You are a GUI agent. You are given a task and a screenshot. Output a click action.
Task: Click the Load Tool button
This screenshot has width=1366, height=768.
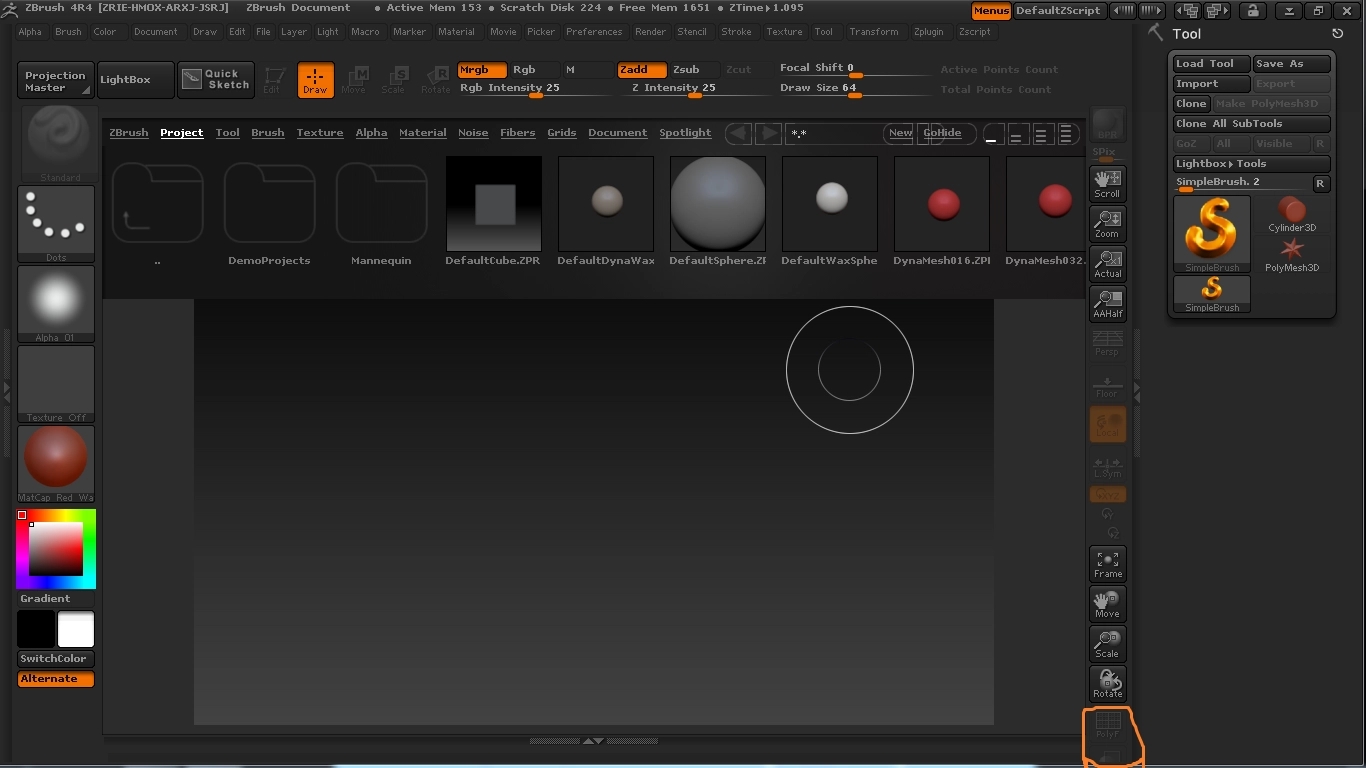pos(1212,64)
